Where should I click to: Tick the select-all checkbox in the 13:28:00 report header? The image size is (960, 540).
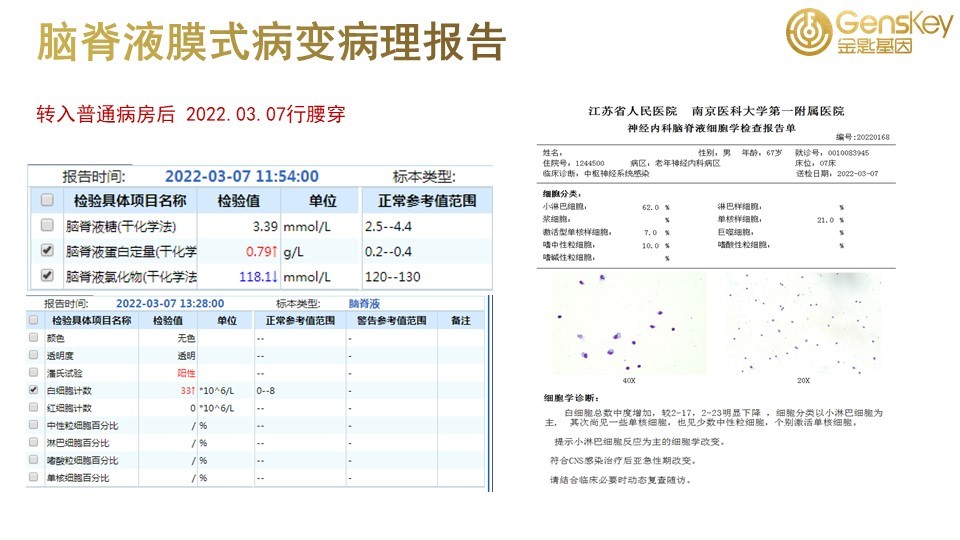point(34,320)
